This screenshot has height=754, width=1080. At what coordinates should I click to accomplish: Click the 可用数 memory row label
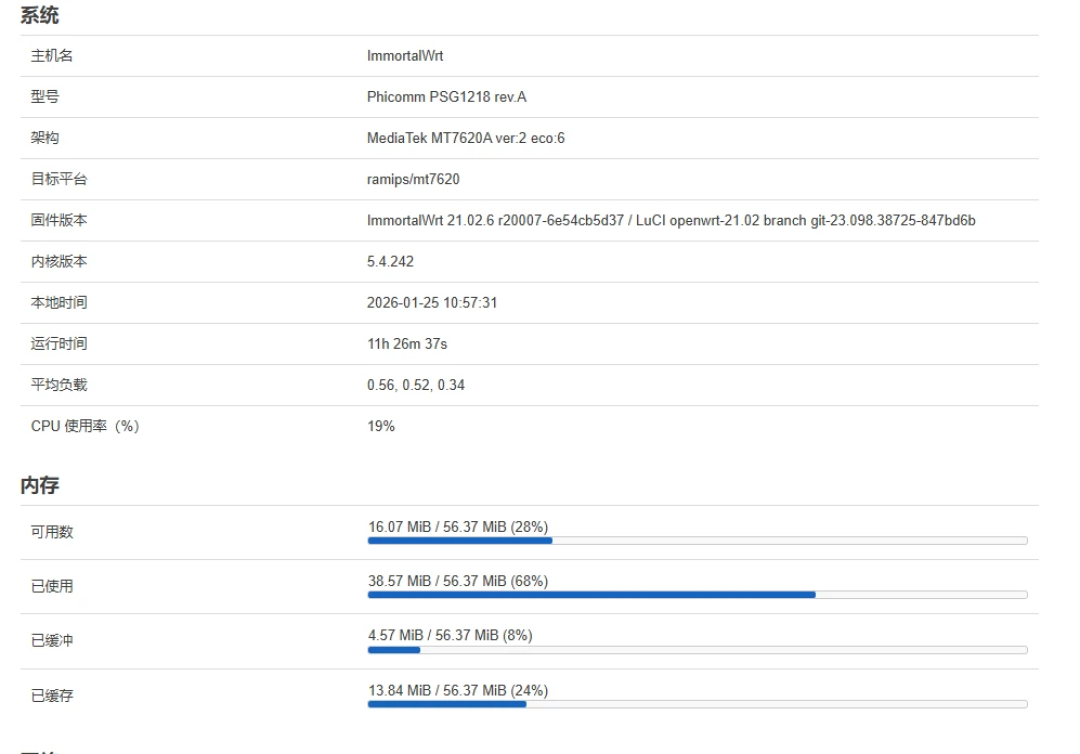coord(52,532)
